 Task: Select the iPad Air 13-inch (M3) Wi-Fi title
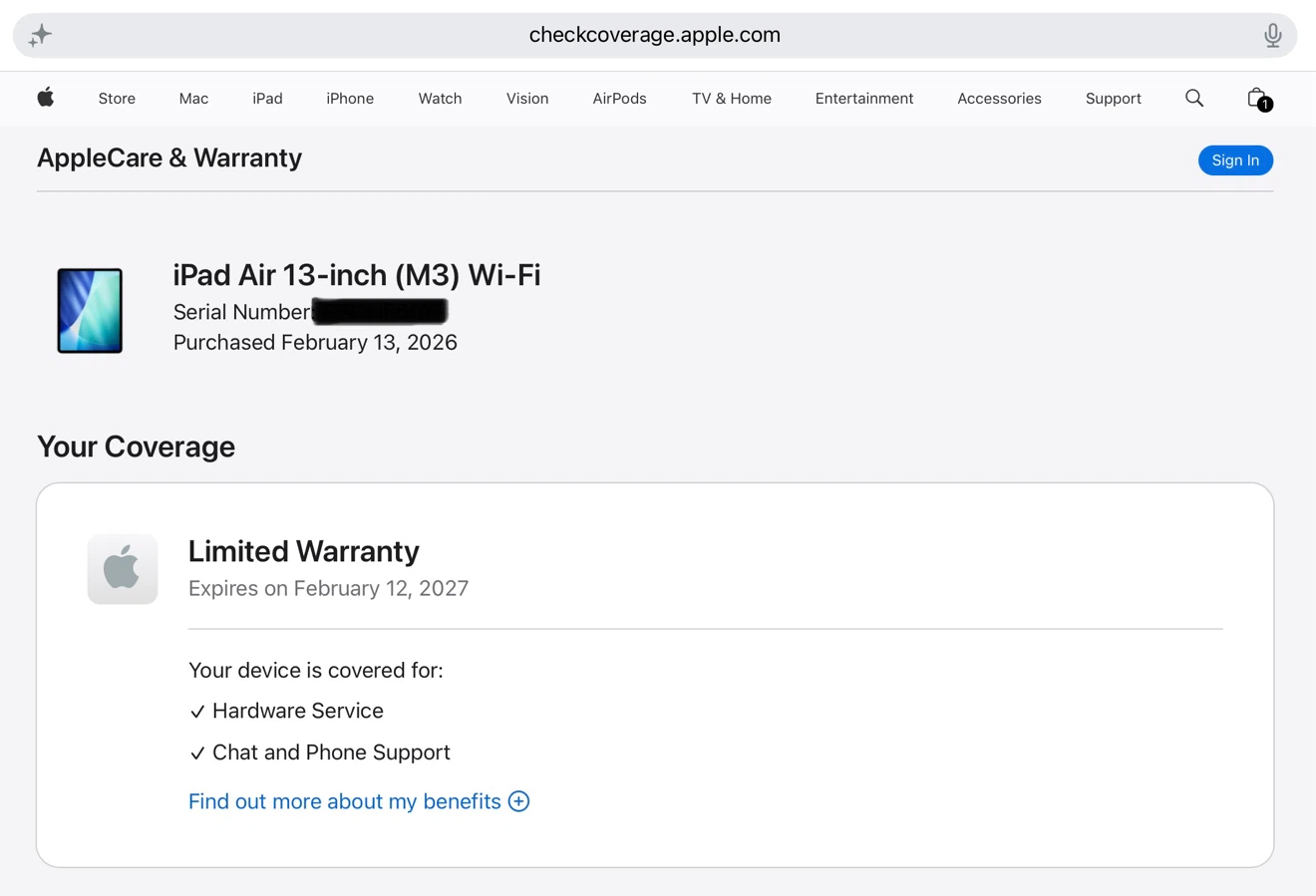[357, 275]
